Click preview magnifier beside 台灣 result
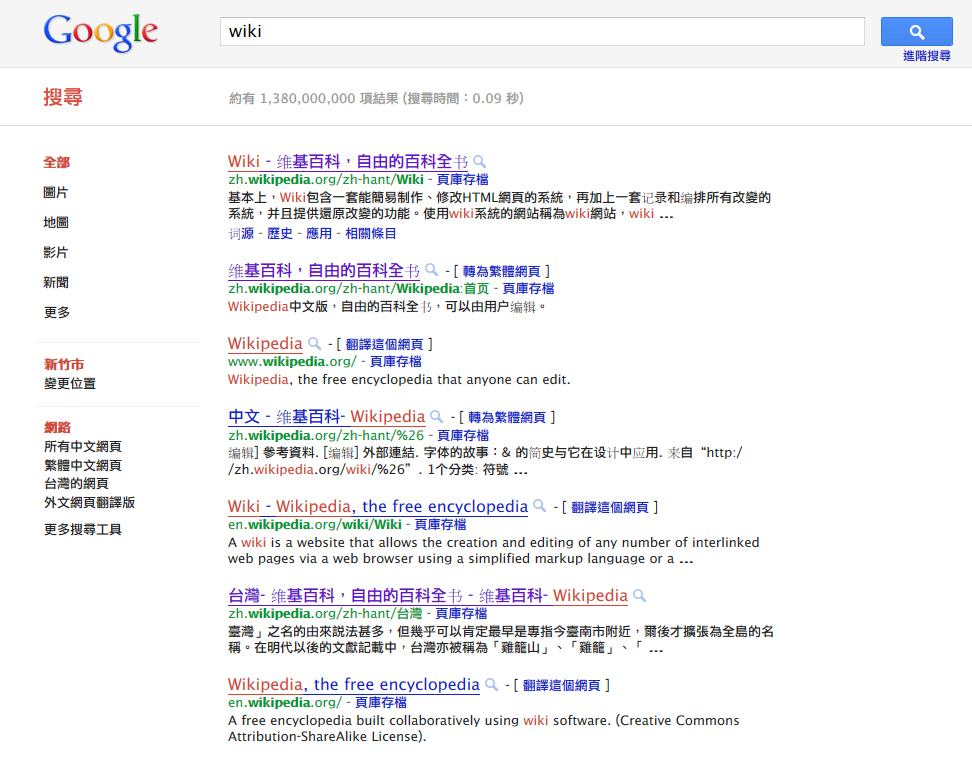The width and height of the screenshot is (972, 764). (x=639, y=597)
